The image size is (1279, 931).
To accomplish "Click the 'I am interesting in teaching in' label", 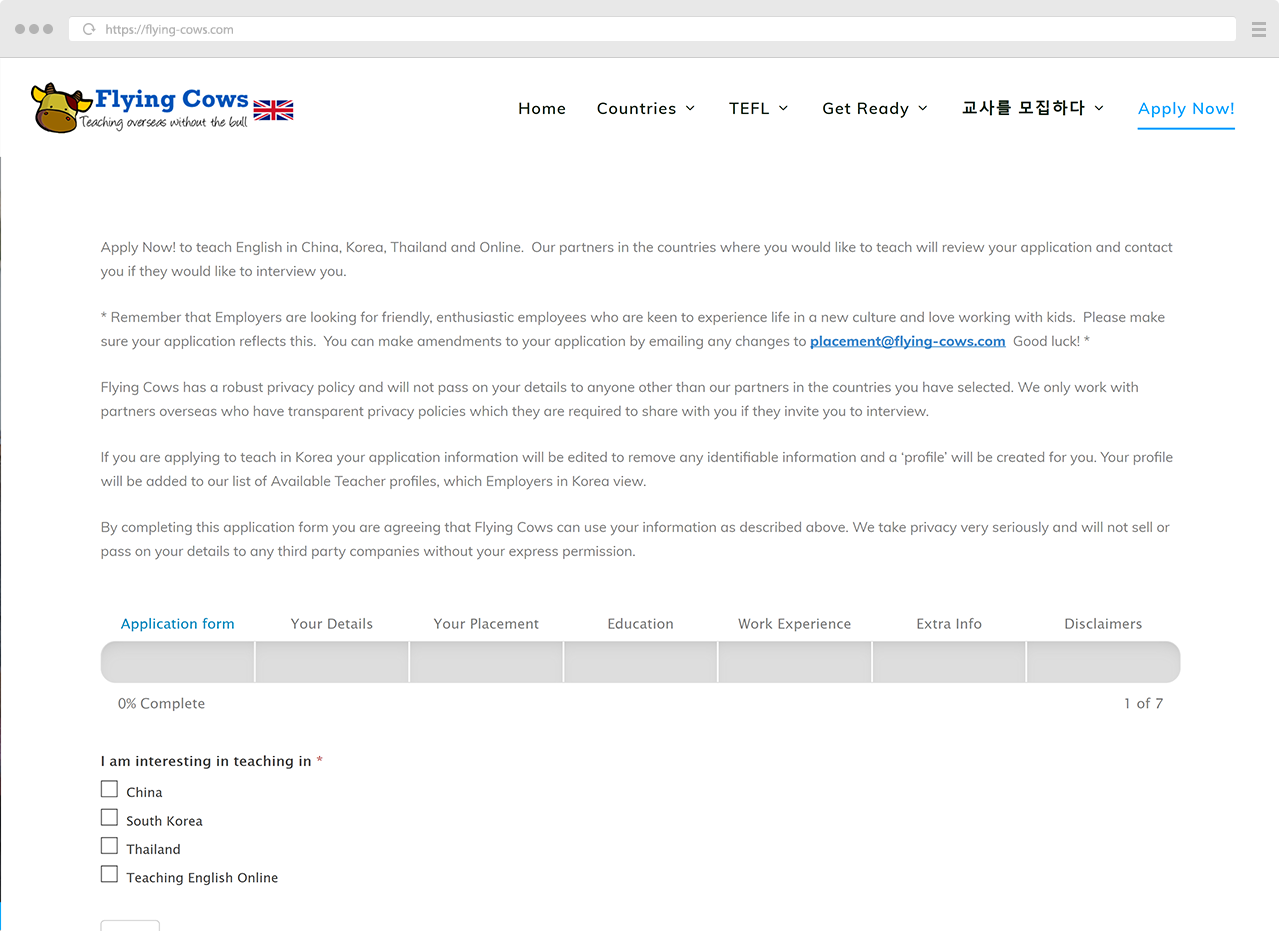I will coord(206,761).
